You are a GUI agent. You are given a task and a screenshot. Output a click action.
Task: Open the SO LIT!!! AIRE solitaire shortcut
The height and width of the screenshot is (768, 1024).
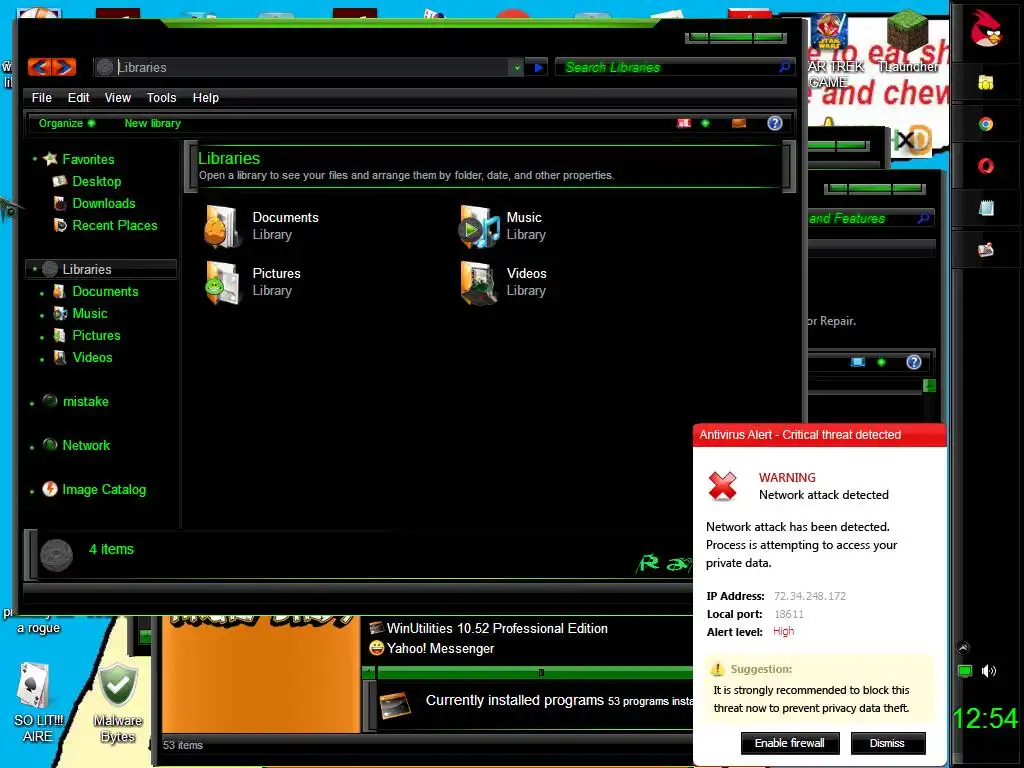pos(37,703)
